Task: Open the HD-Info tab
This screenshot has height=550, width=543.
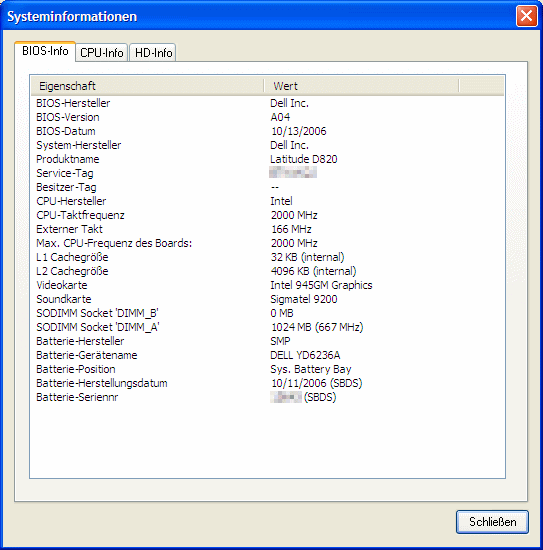Action: tap(153, 53)
